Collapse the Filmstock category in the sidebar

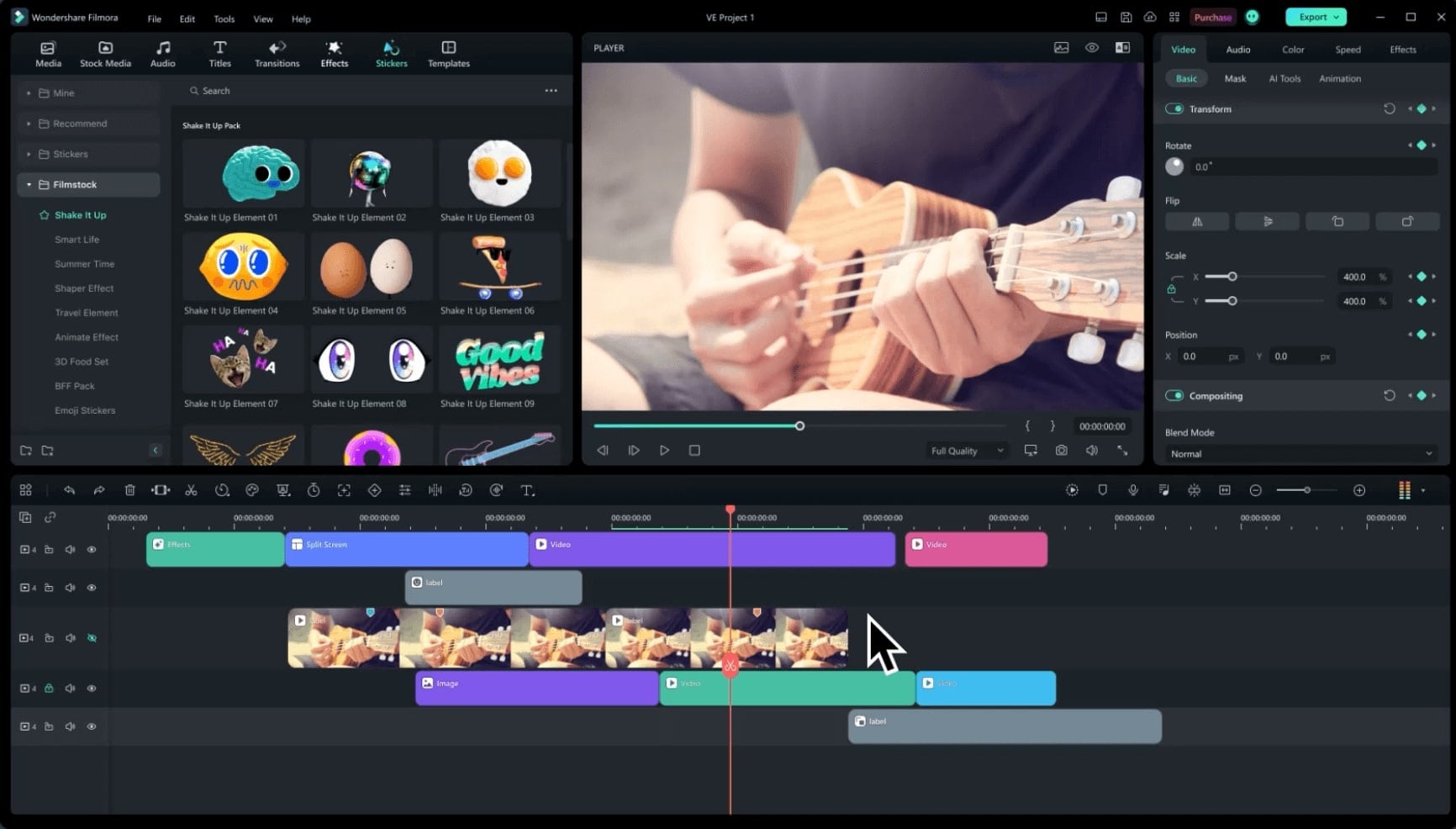click(x=29, y=184)
